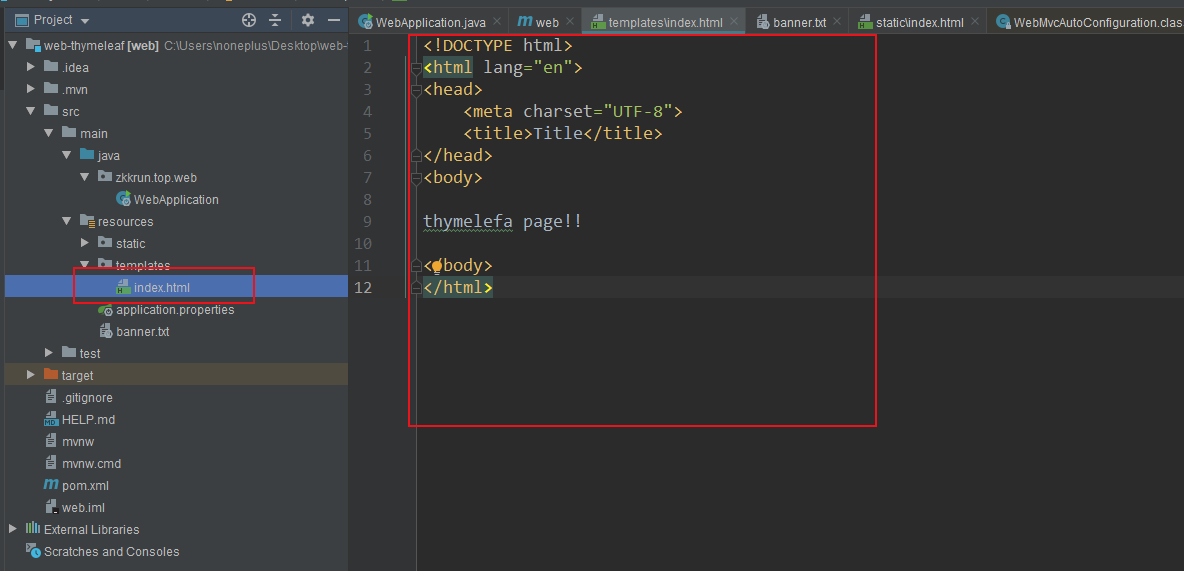Click the pom.xml Maven icon
The image size is (1184, 571).
coord(51,485)
